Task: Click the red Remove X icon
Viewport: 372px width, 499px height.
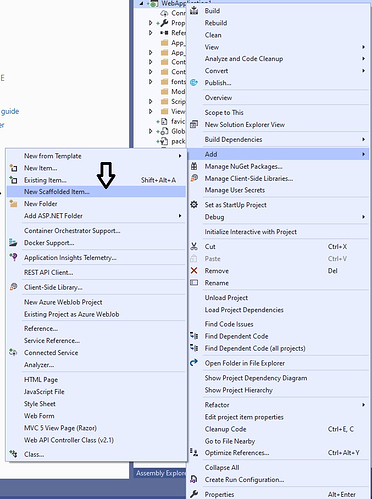Action: (x=194, y=271)
